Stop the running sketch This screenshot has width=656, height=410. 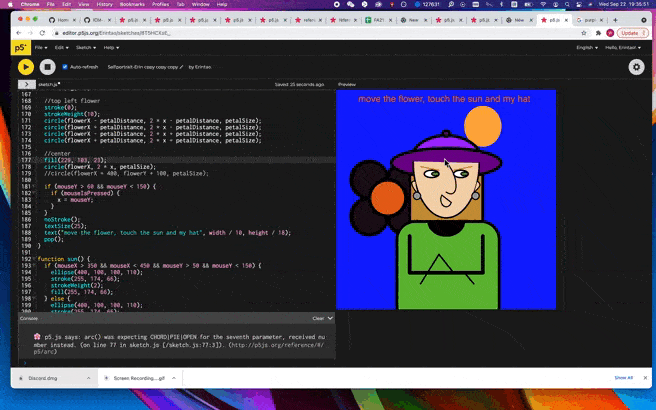coord(47,67)
